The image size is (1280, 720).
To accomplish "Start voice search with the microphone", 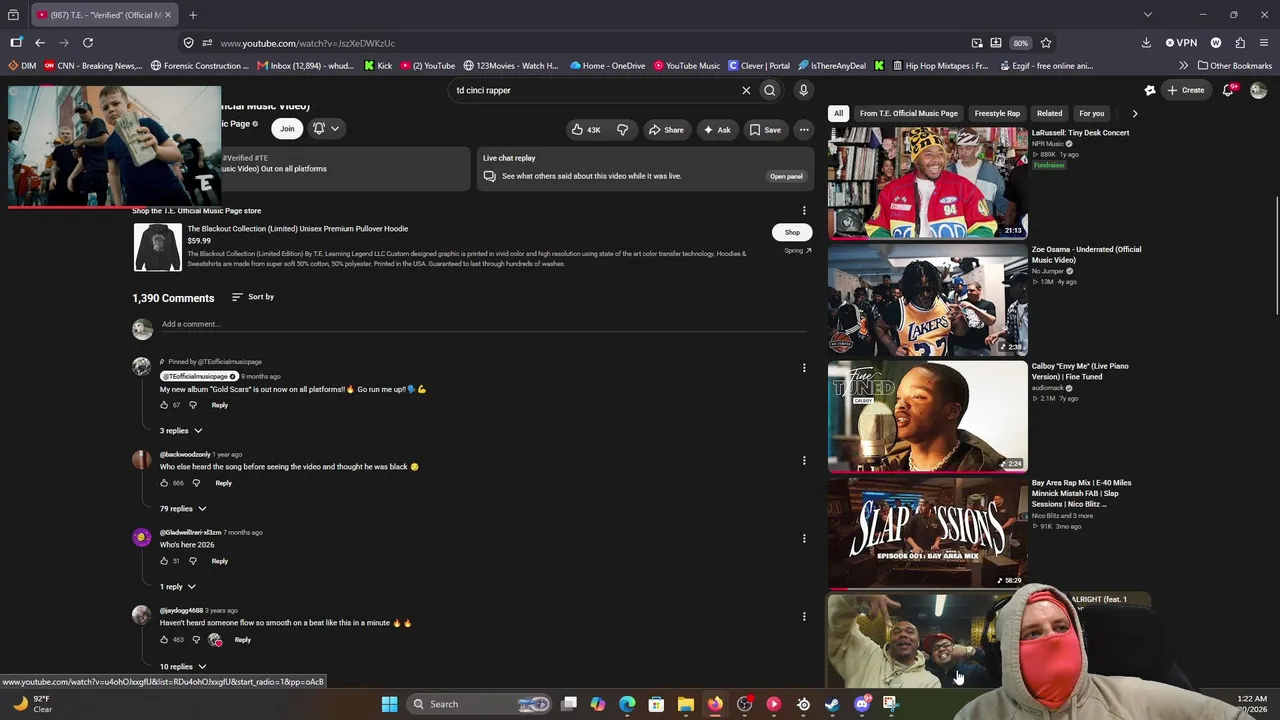I will click(x=803, y=90).
